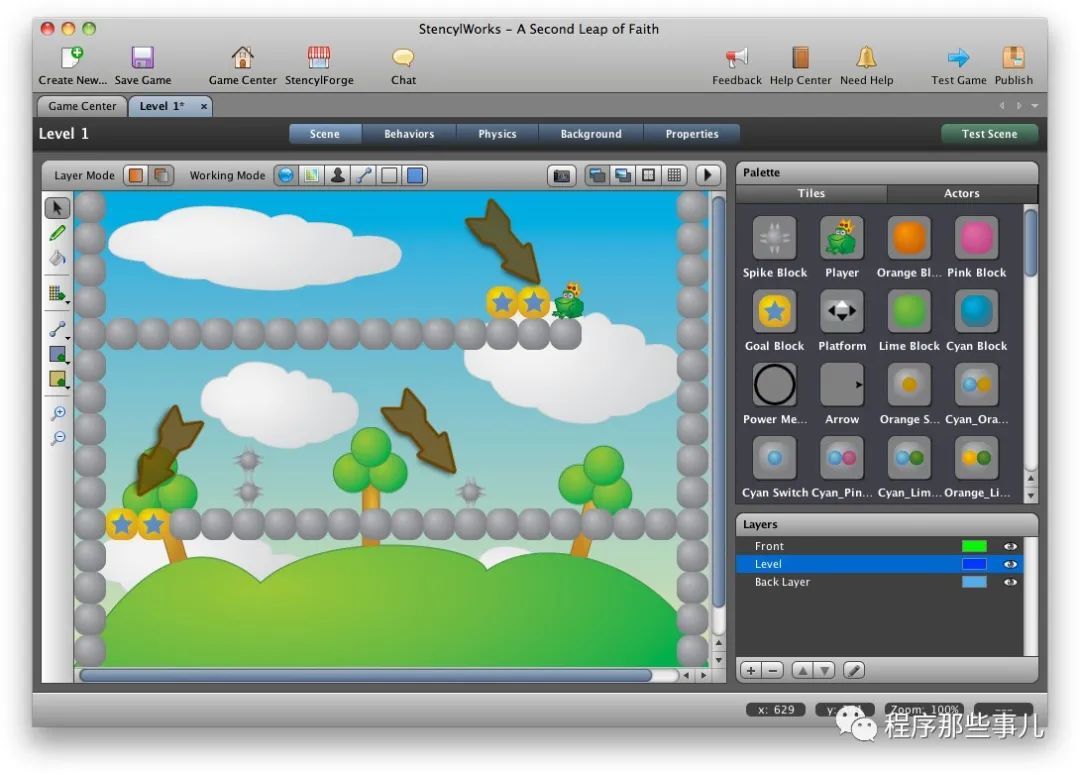Select the paint bucket fill tool
Screen dimensions: 1080x774
(57, 259)
